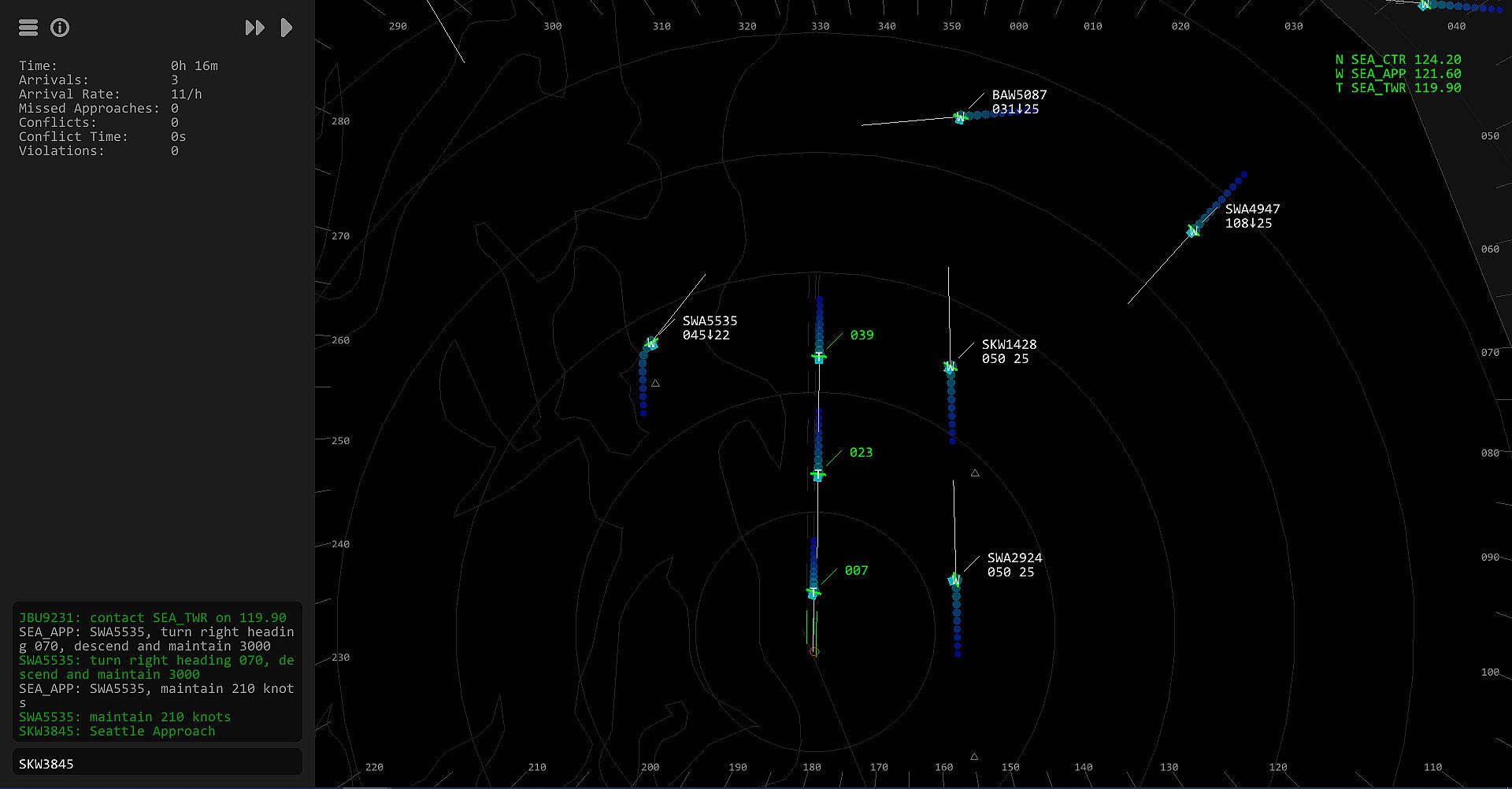Viewport: 1512px width, 789px height.
Task: Click the fix triangle below SKW1428's trail
Action: click(x=975, y=473)
